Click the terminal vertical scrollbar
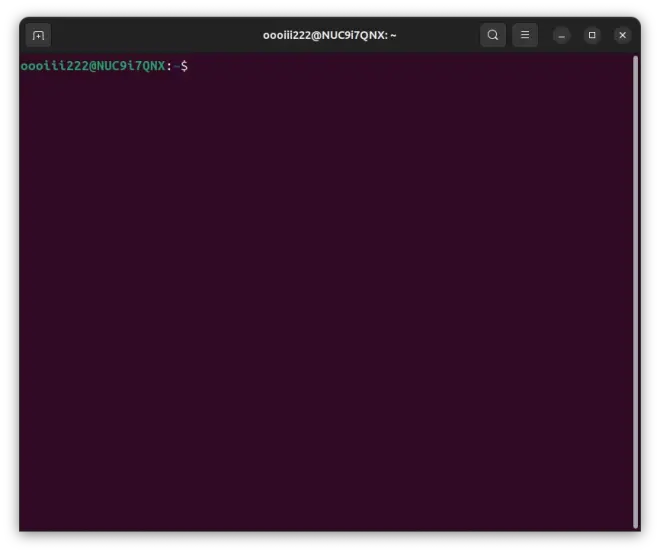This screenshot has width=660, height=553. pyautogui.click(x=636, y=292)
